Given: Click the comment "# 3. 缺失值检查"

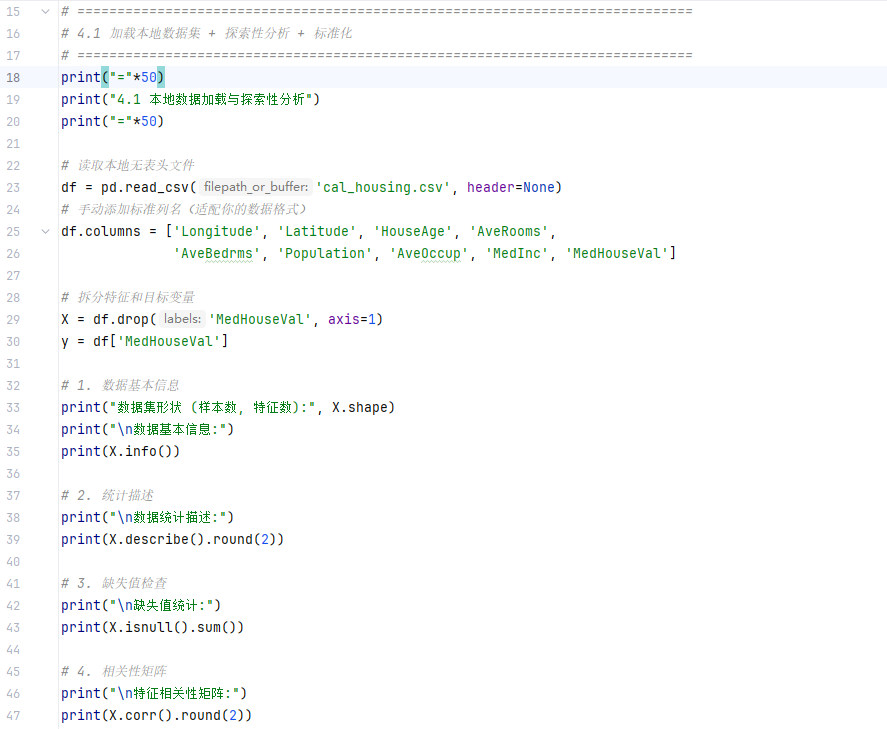Looking at the screenshot, I should point(114,583).
